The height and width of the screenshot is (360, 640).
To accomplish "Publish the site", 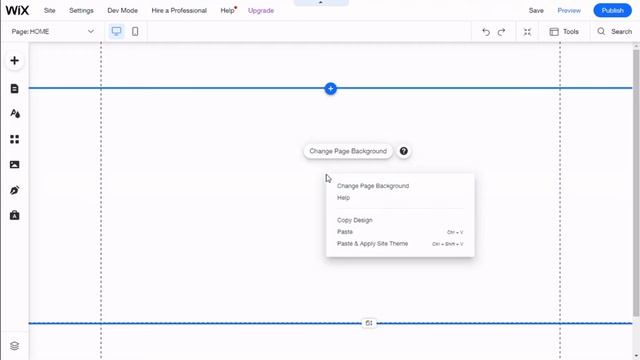I will (612, 11).
